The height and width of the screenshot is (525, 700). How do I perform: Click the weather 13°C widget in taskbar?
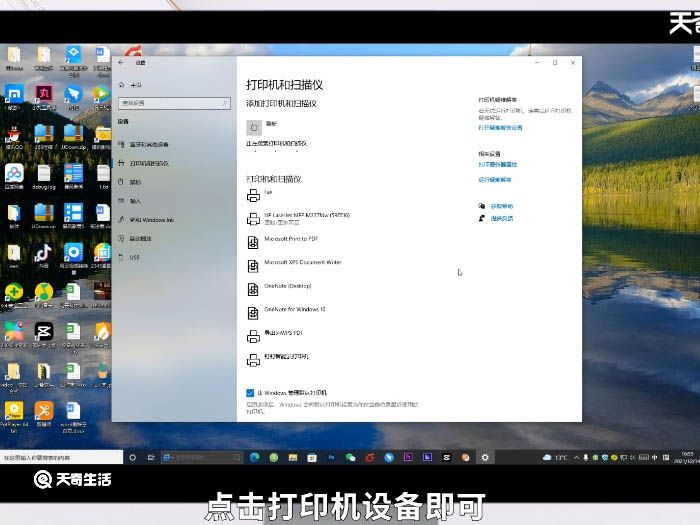pos(555,458)
